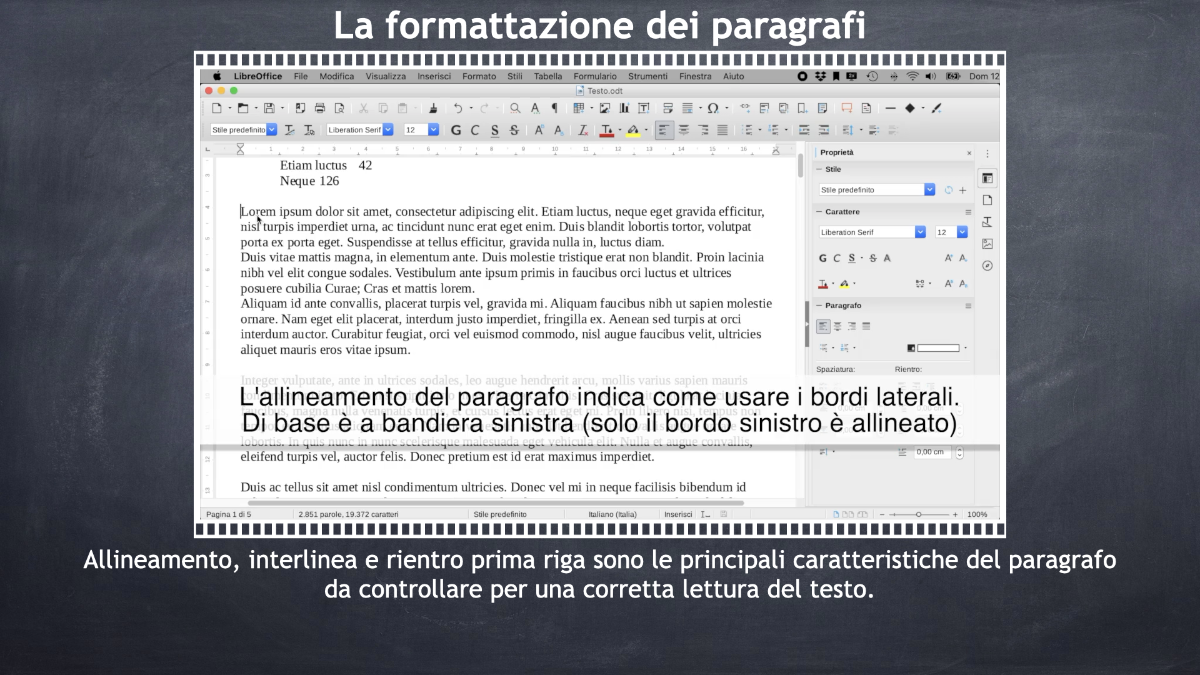Insert a special character with the Omega icon

(x=712, y=108)
